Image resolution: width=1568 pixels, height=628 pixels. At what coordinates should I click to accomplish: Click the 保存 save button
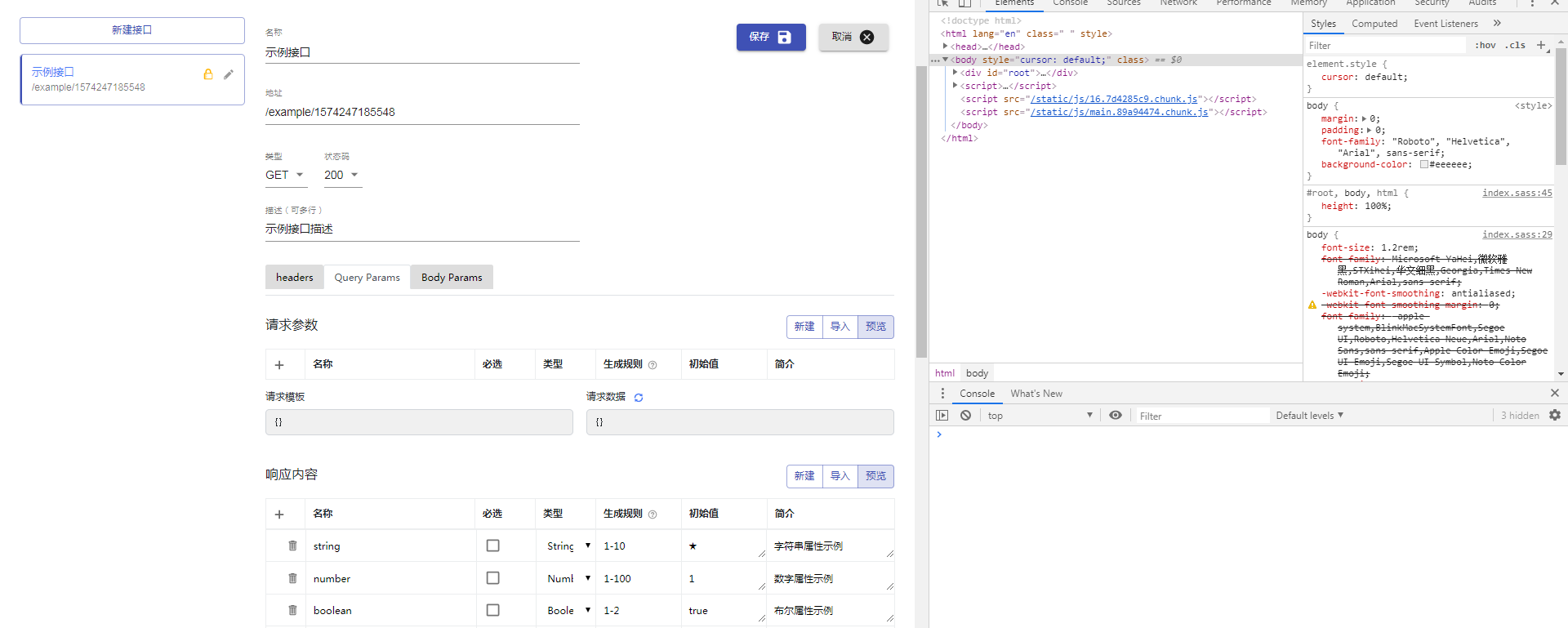(771, 37)
